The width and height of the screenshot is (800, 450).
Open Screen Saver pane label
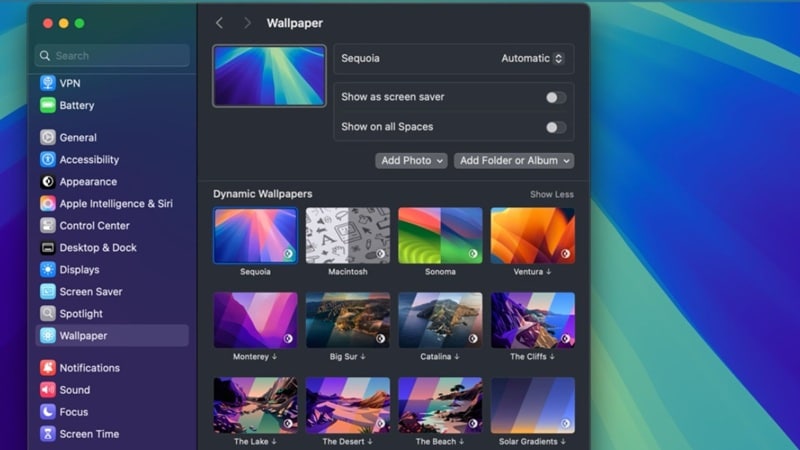click(91, 291)
